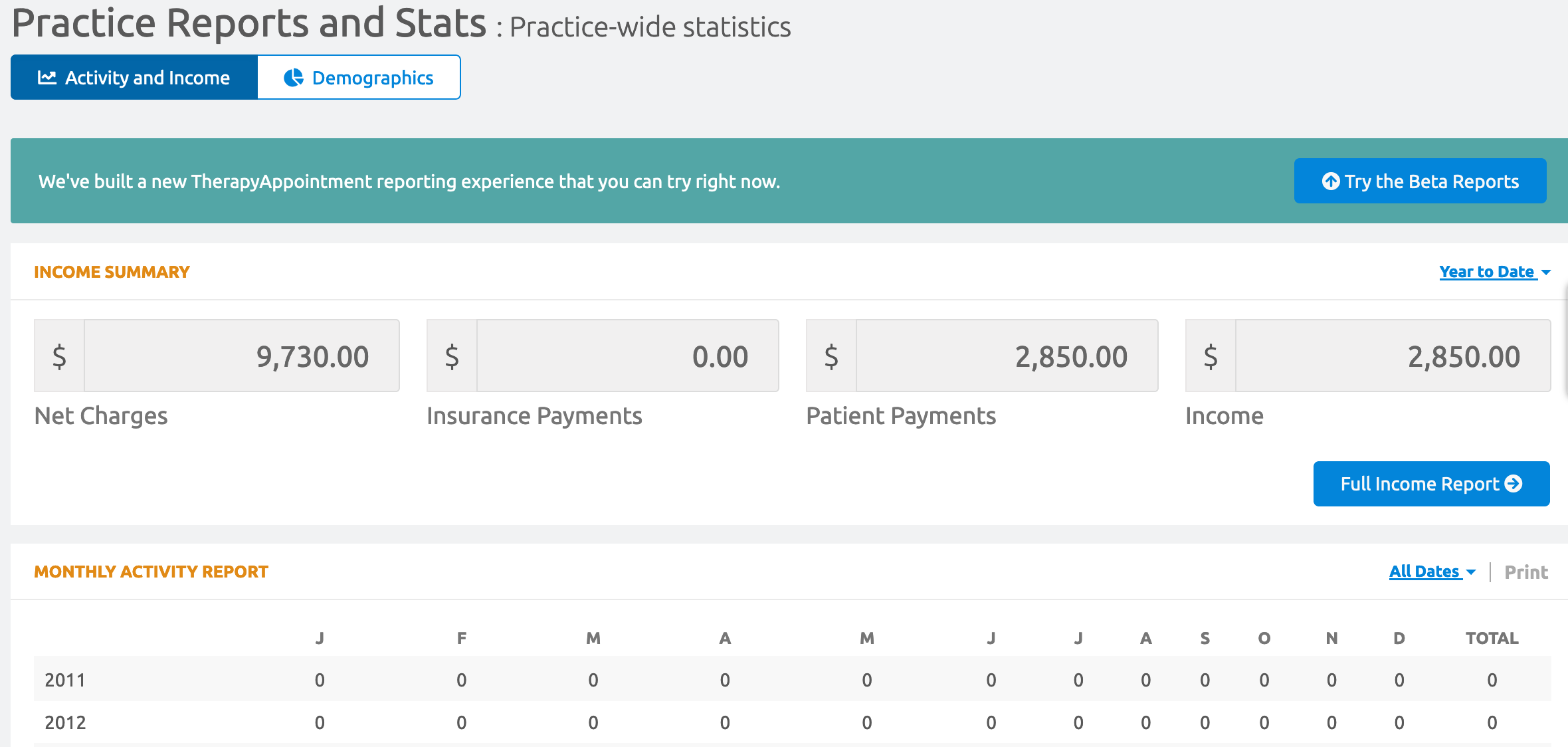Click the dollar sign beside Income amount
The width and height of the screenshot is (1568, 747).
1211,356
